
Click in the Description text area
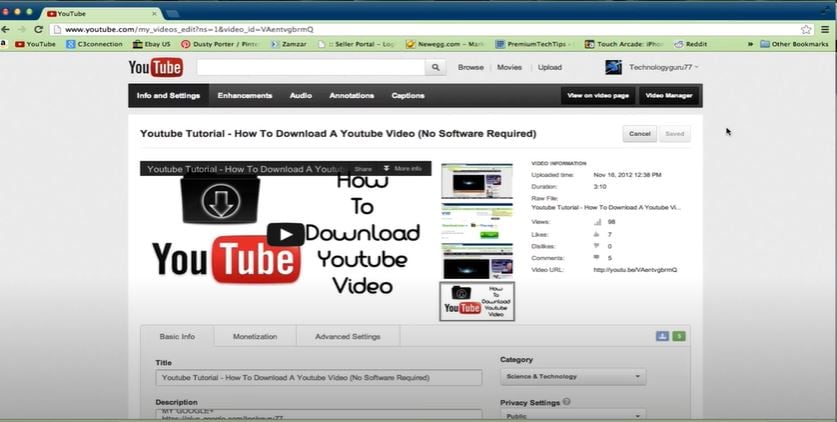[x=319, y=415]
